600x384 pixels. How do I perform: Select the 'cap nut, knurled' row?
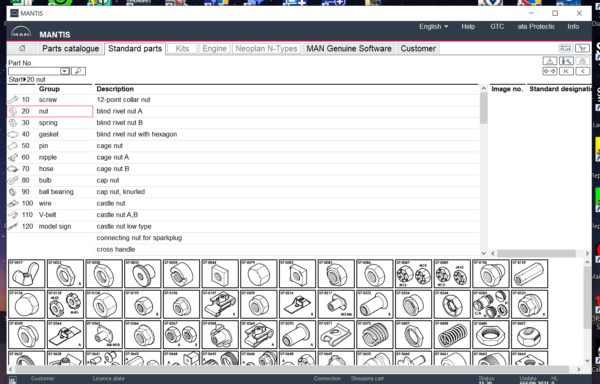[287, 192]
